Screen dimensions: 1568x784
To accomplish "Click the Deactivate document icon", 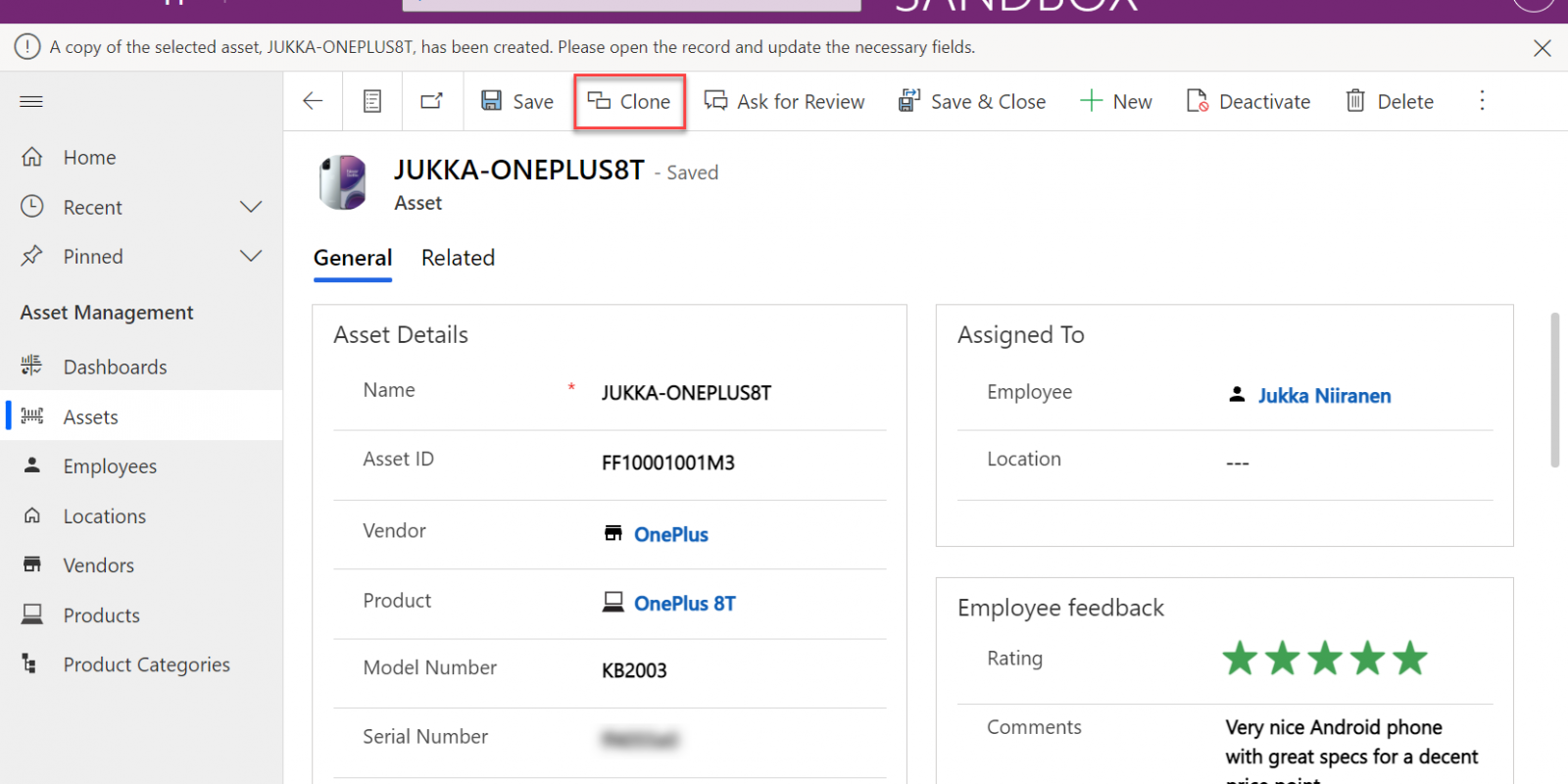I will pyautogui.click(x=1197, y=100).
